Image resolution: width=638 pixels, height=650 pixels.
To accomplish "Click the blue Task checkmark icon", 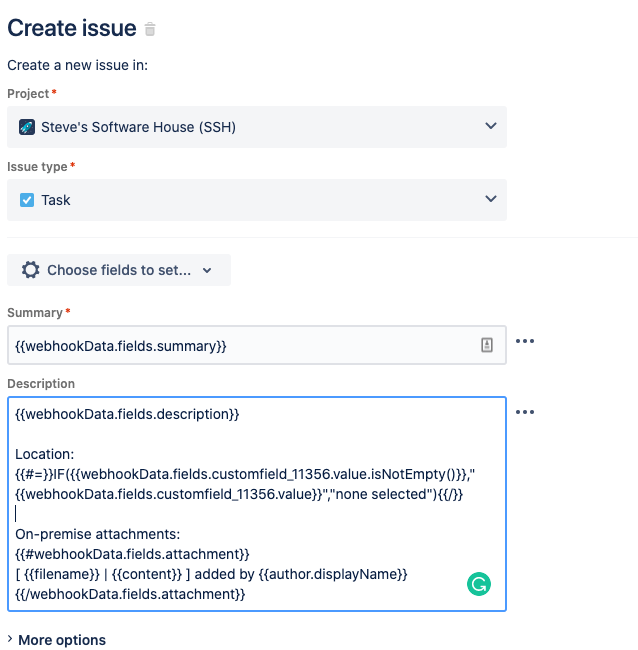I will coord(27,200).
